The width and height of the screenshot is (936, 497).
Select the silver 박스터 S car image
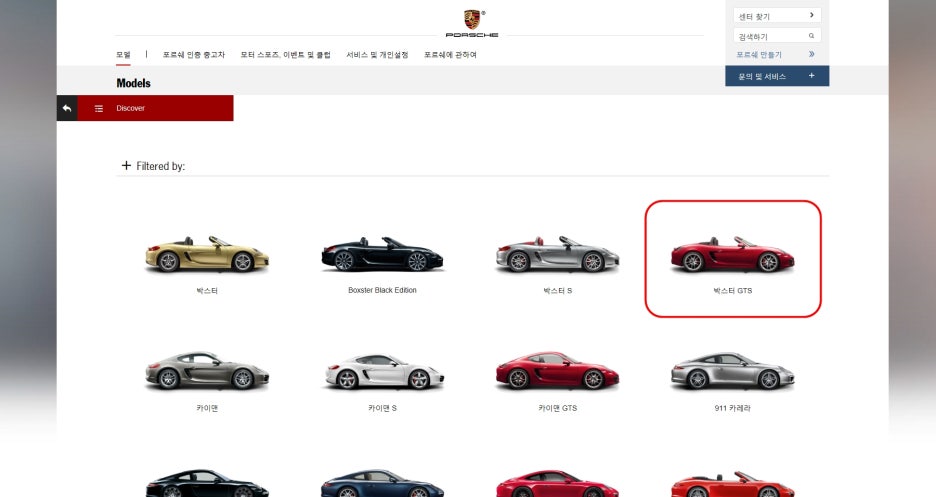[558, 255]
